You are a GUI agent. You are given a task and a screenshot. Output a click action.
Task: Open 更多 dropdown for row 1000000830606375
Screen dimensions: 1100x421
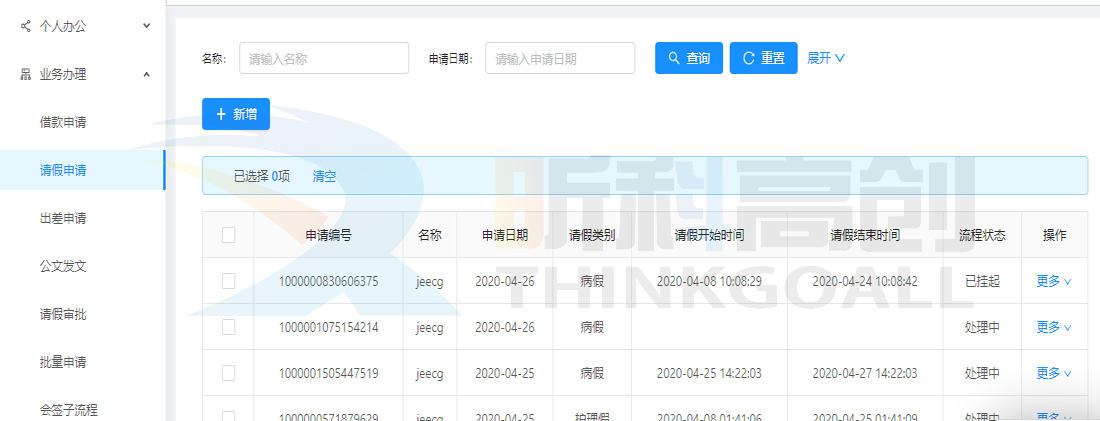point(1054,281)
